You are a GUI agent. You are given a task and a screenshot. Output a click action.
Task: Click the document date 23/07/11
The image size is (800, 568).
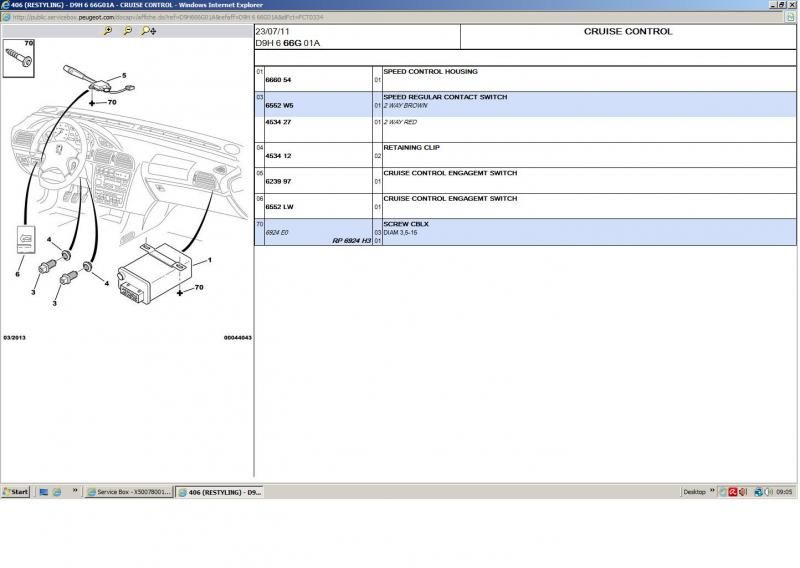pos(272,32)
